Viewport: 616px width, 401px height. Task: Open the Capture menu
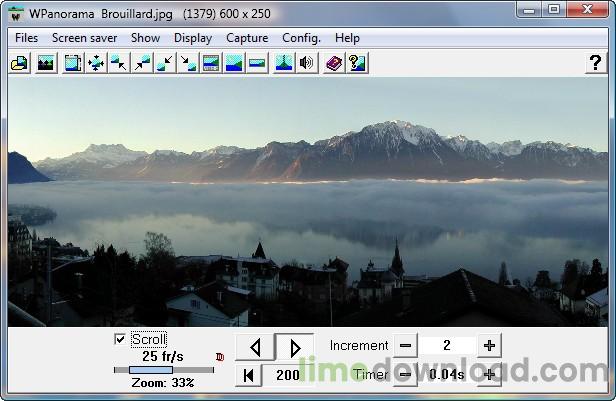click(x=247, y=38)
